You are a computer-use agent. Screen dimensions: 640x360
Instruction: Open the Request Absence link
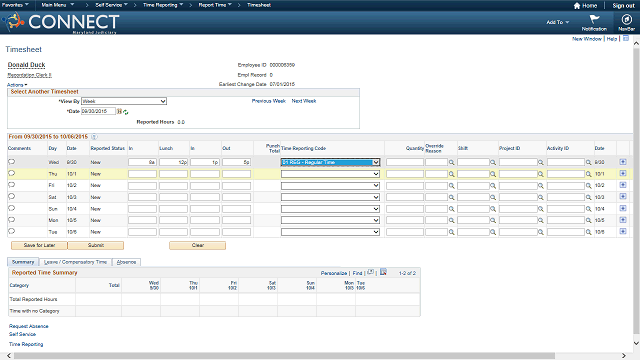pyautogui.click(x=29, y=326)
